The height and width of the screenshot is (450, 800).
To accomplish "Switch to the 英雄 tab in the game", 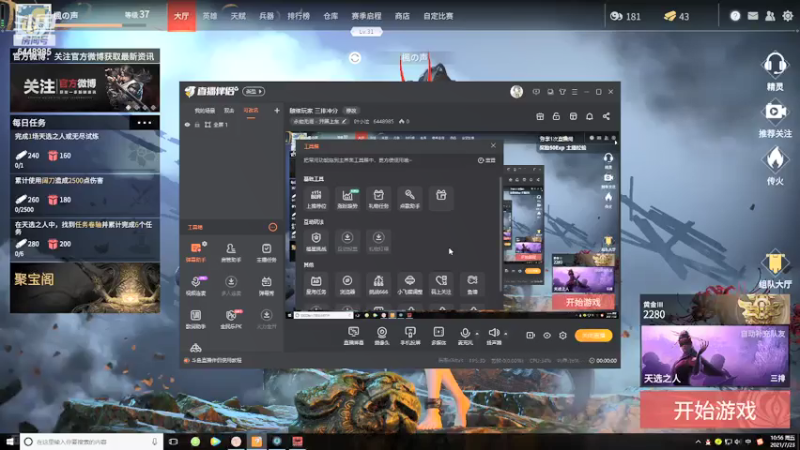I will tap(210, 16).
